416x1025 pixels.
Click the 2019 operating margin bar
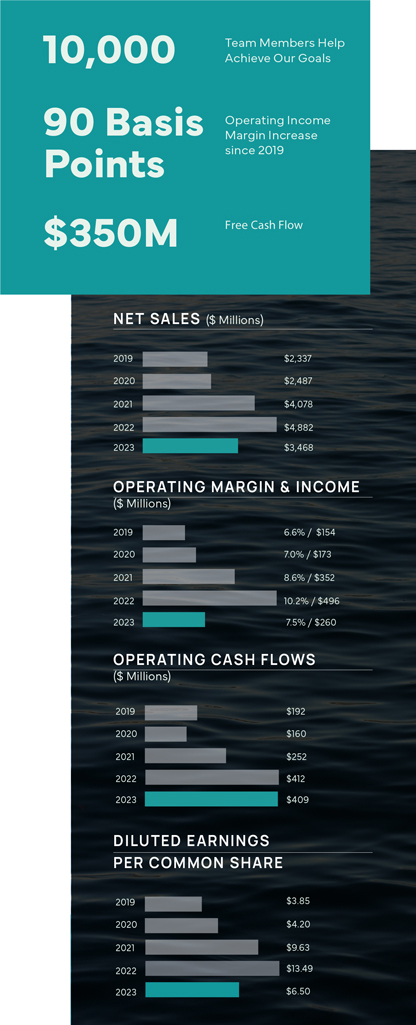click(x=164, y=532)
